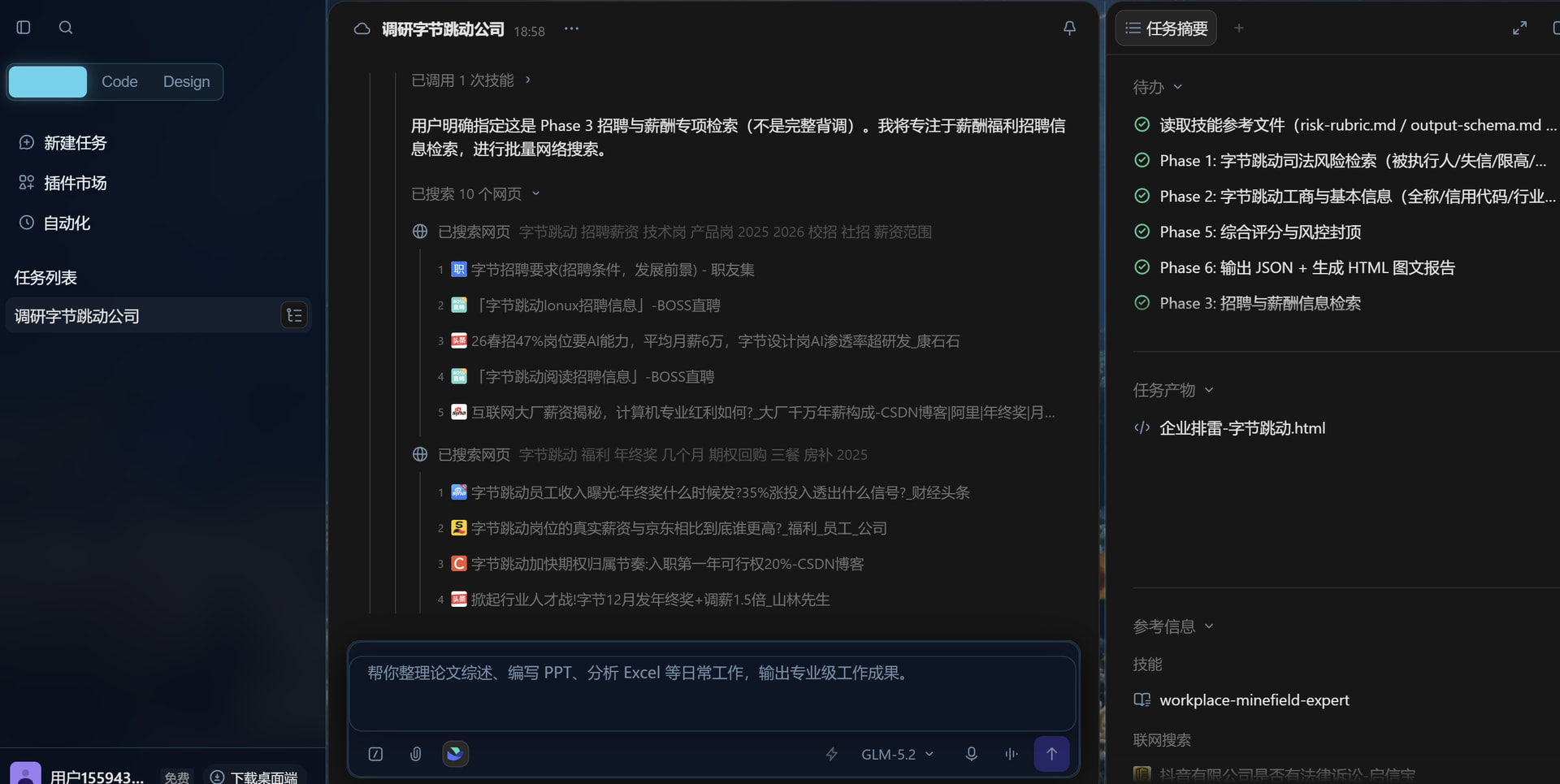Toggle check on 读取技能参考文件 todo

click(1142, 124)
